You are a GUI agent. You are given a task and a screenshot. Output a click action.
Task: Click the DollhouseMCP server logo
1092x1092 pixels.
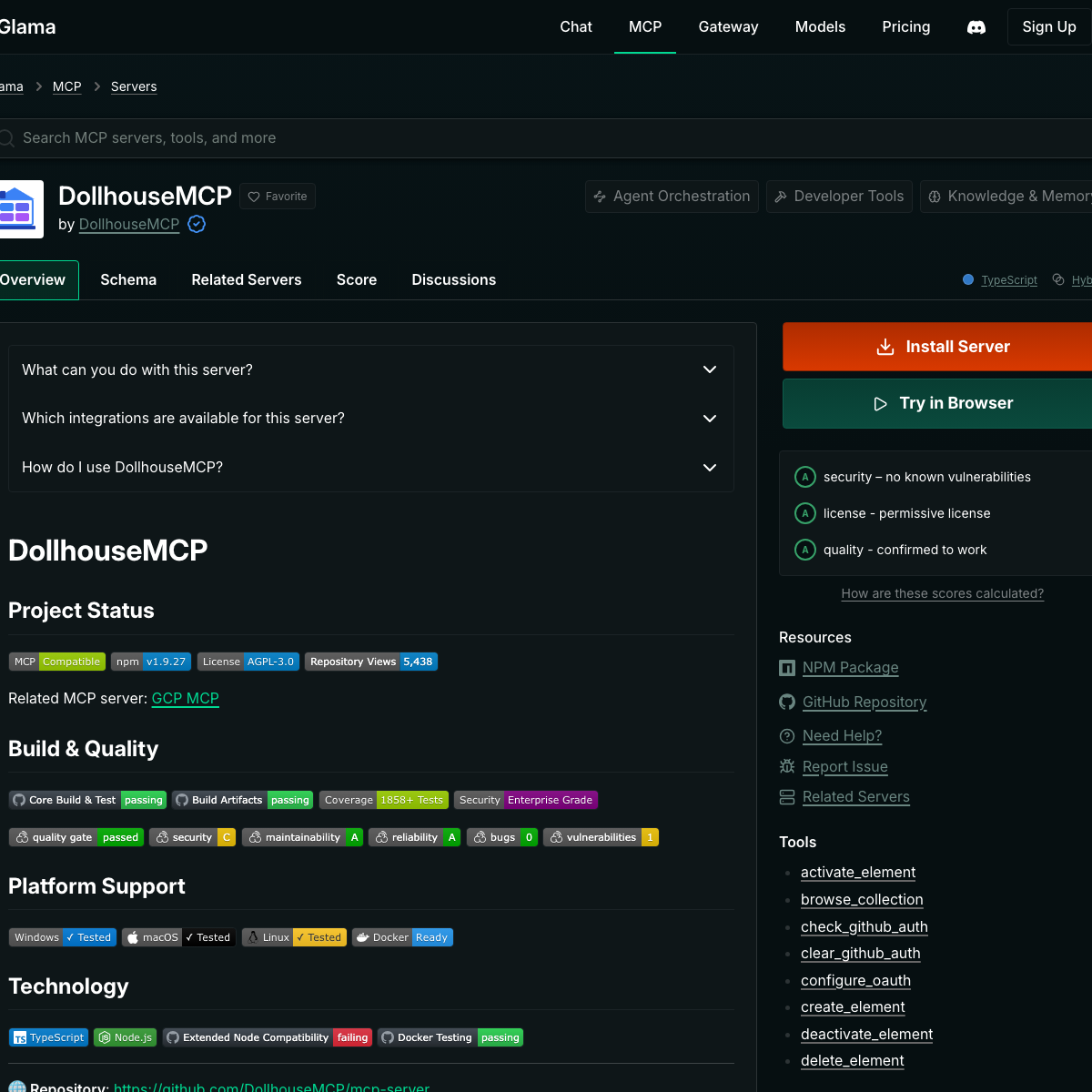tap(18, 209)
